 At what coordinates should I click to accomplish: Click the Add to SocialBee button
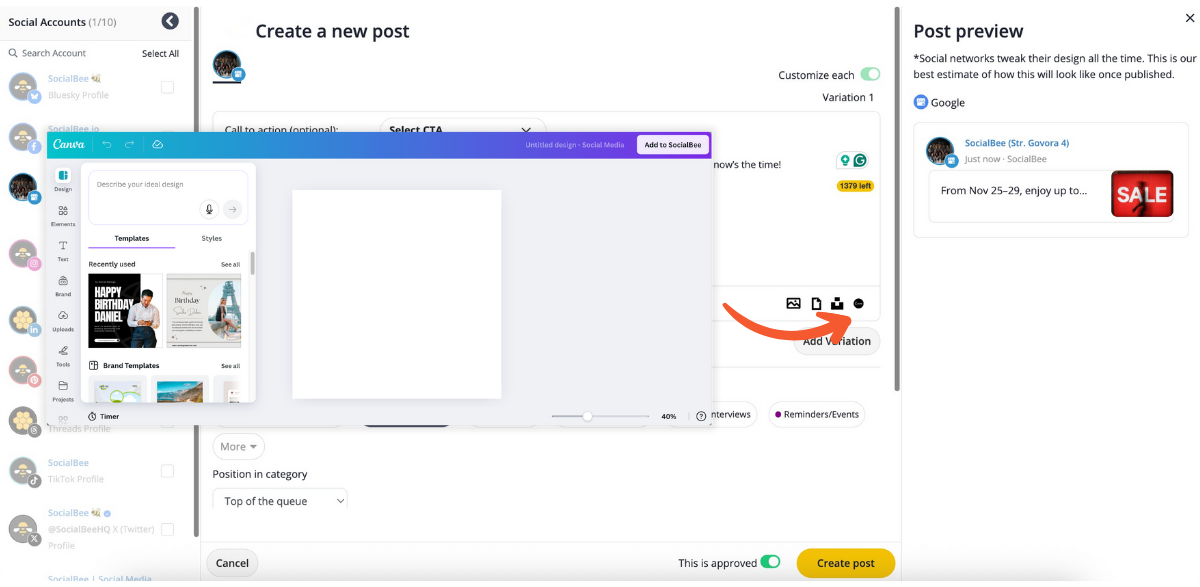tap(672, 145)
